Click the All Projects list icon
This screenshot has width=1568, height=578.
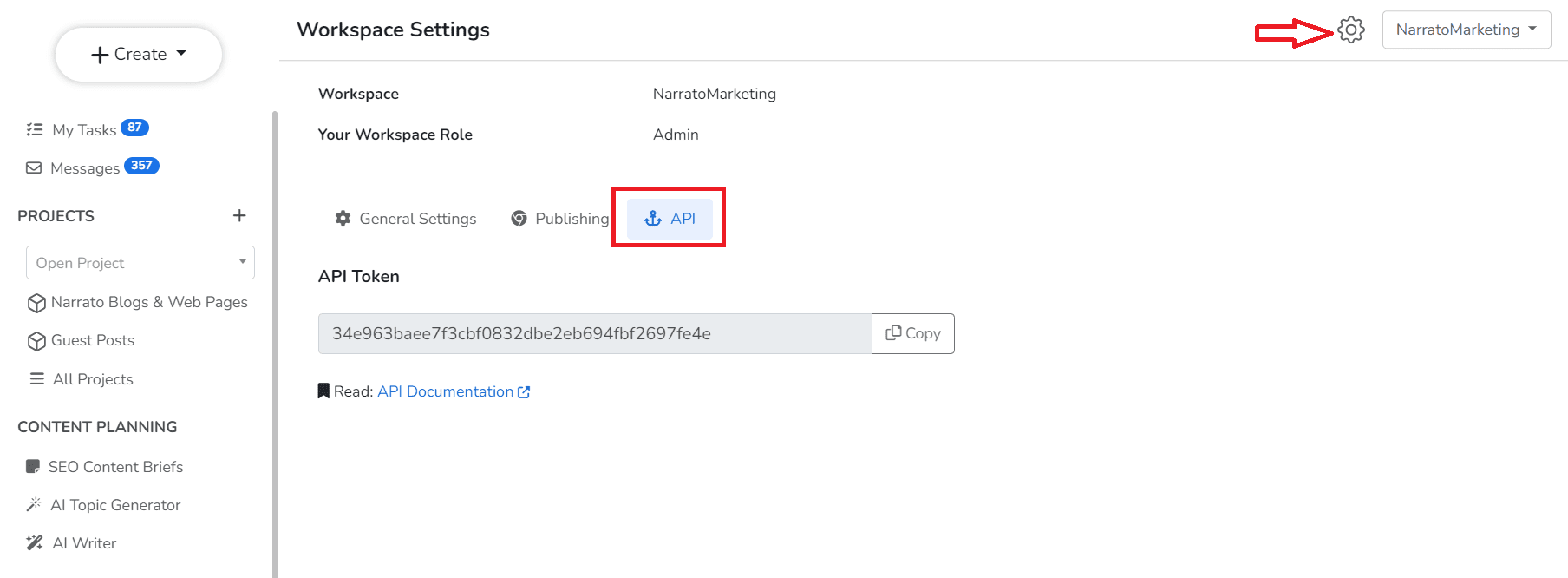[37, 378]
